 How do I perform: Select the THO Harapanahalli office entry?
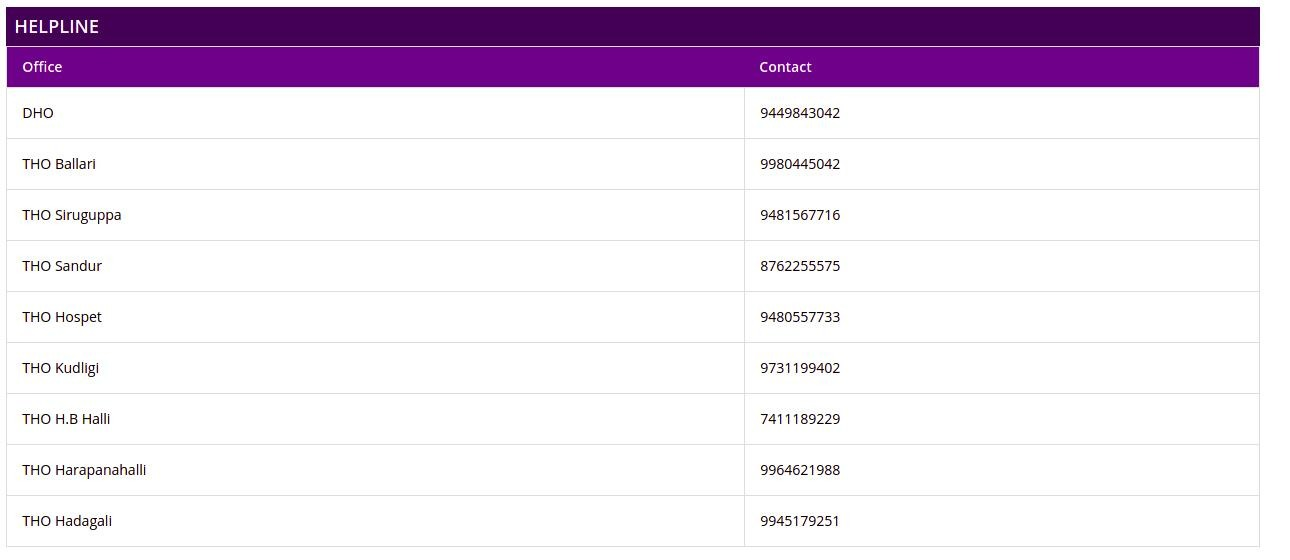[84, 470]
